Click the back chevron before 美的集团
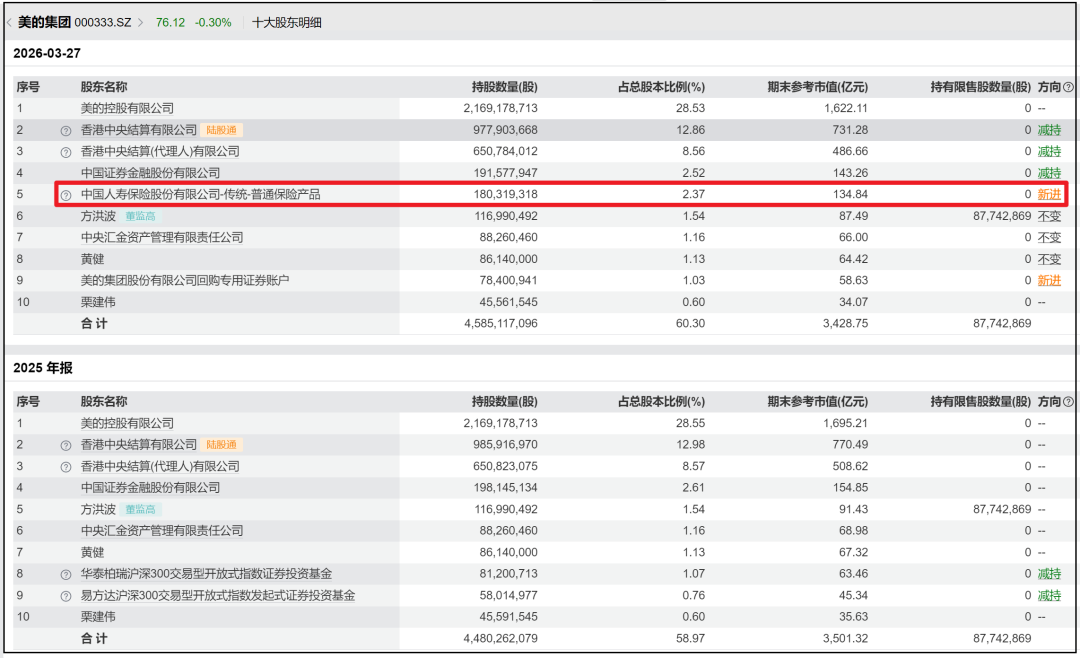The image size is (1080, 658). pos(9,23)
